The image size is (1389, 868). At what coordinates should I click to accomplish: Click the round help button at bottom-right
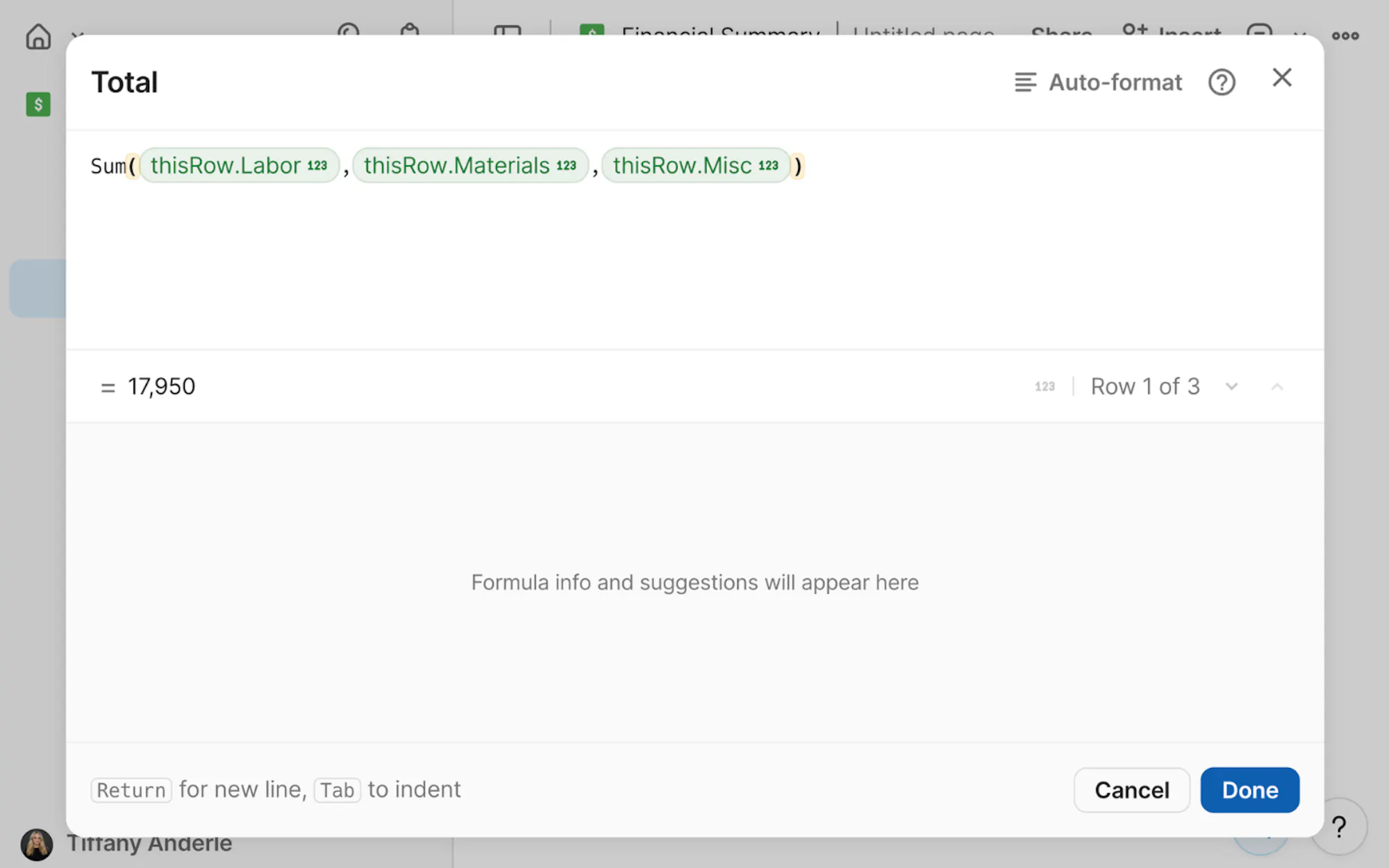(1338, 826)
